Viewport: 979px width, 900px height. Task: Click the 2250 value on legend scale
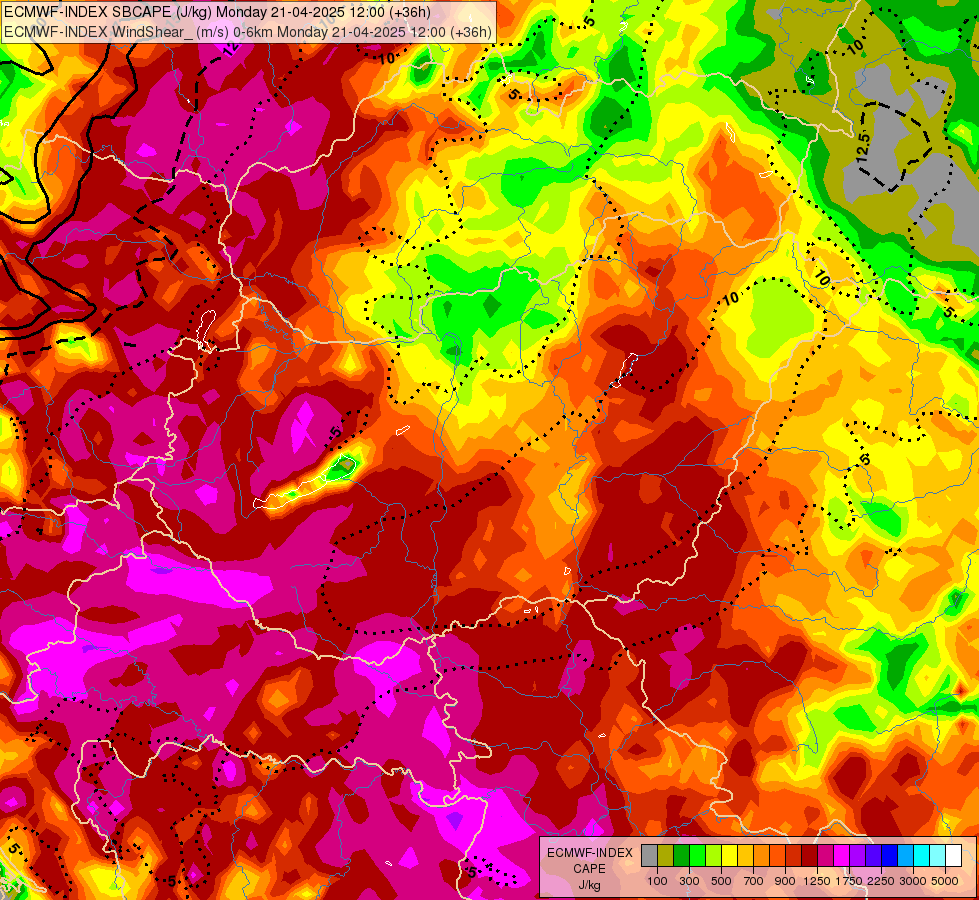[x=882, y=881]
